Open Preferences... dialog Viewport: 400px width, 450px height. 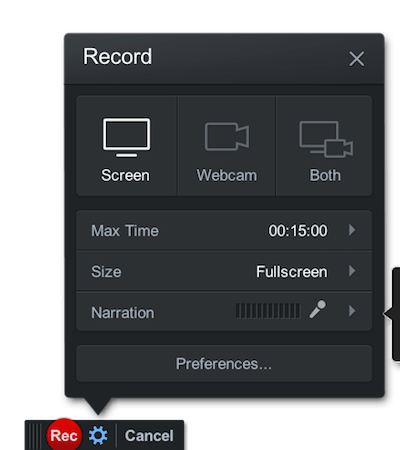click(224, 364)
